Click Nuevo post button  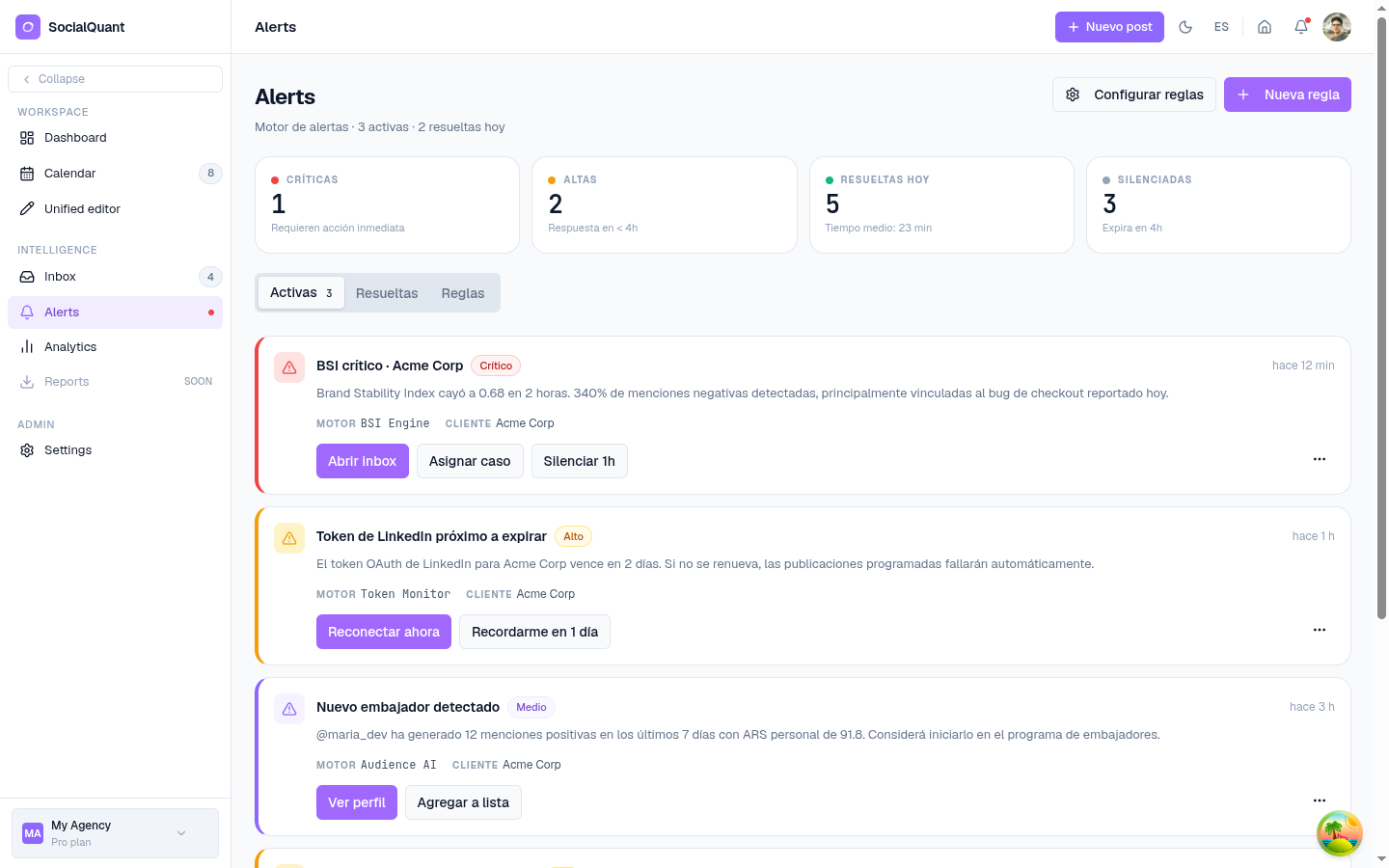pos(1109,27)
